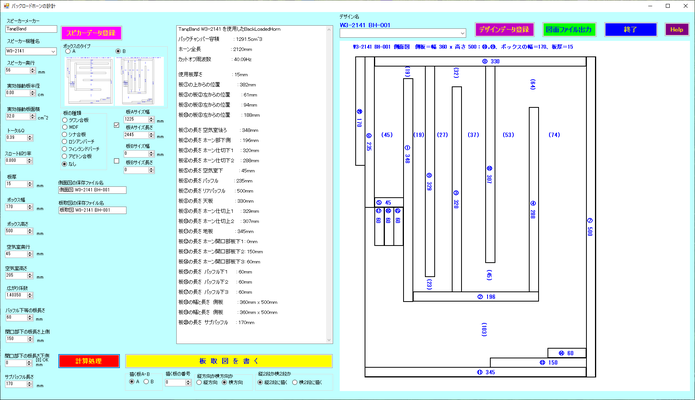
Task: Toggle the board A size checkbox
Action: tap(117, 125)
